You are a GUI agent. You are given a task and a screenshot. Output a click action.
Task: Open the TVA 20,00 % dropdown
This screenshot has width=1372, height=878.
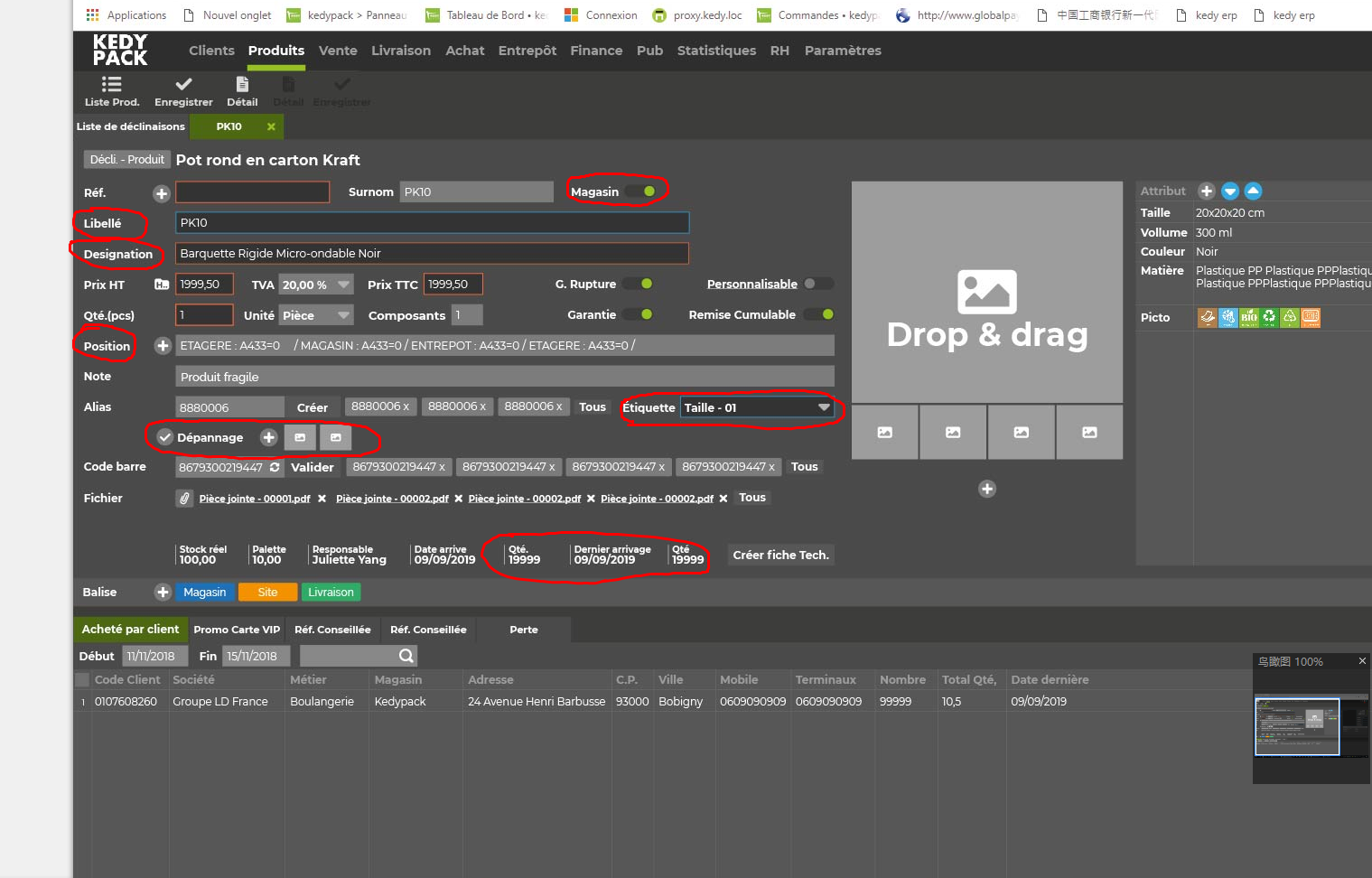(315, 285)
